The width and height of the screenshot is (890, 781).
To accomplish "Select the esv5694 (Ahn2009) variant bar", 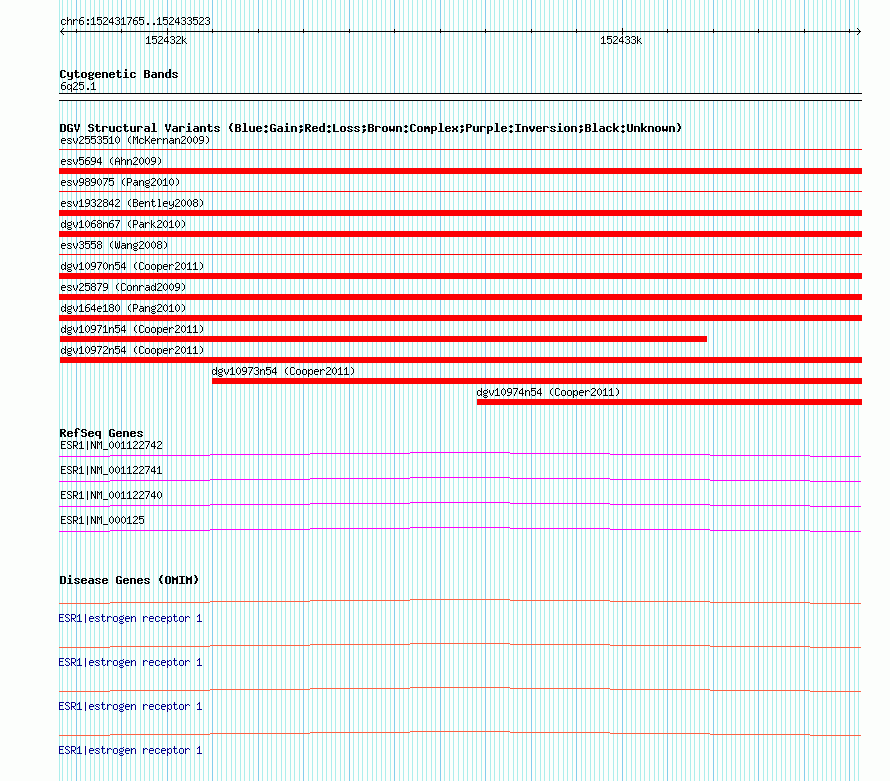I will [460, 171].
